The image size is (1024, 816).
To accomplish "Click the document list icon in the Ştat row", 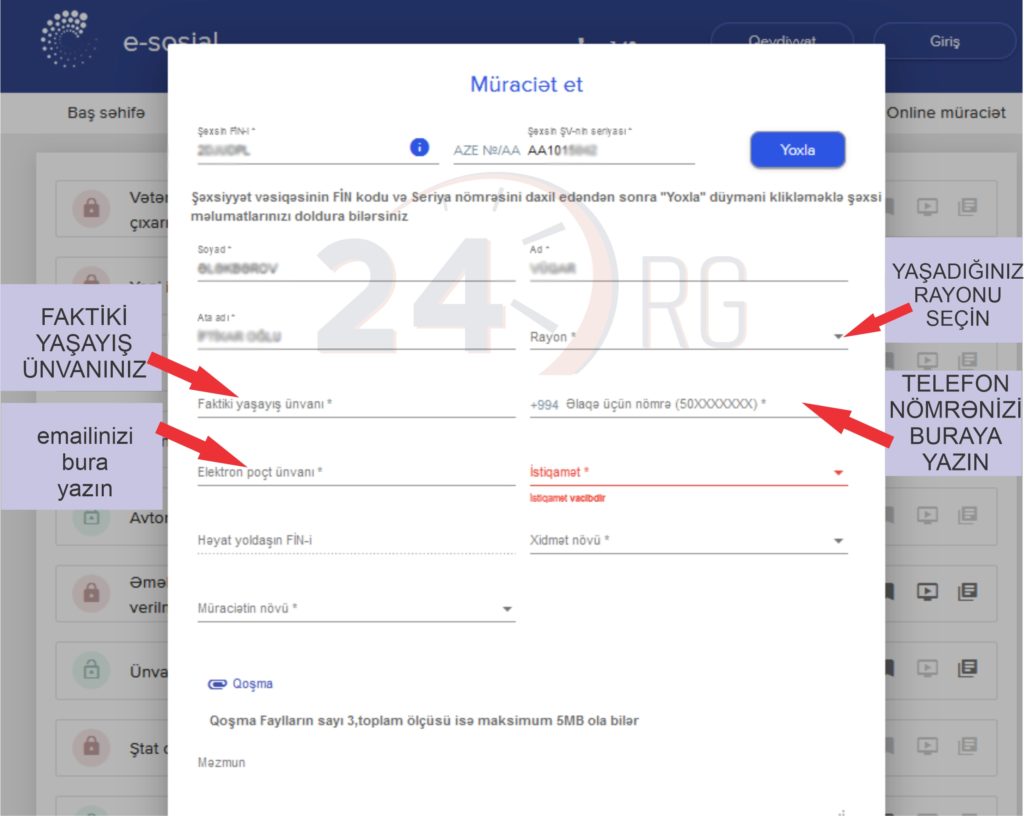I will [966, 745].
